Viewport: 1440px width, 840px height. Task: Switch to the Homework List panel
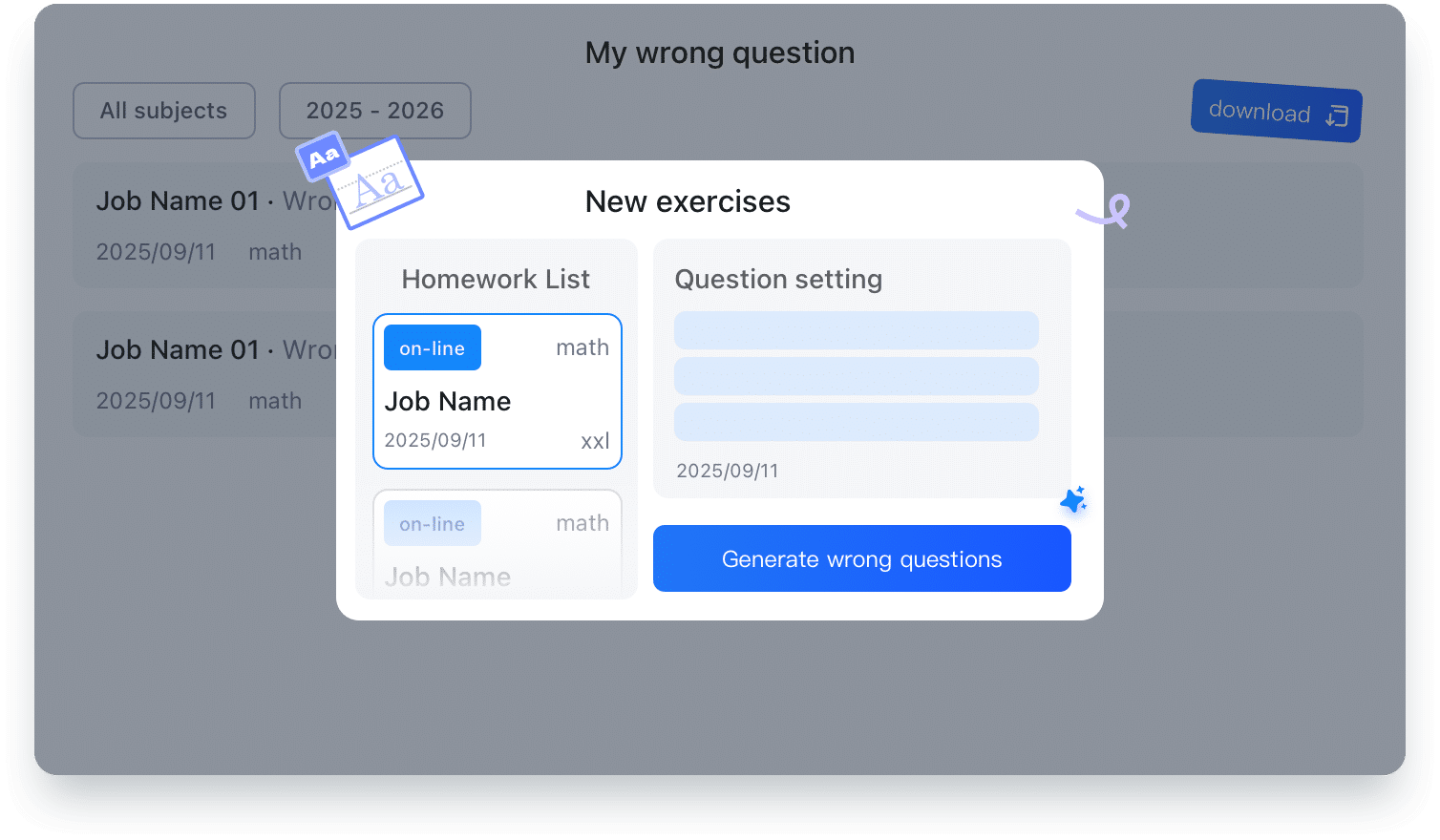point(496,279)
